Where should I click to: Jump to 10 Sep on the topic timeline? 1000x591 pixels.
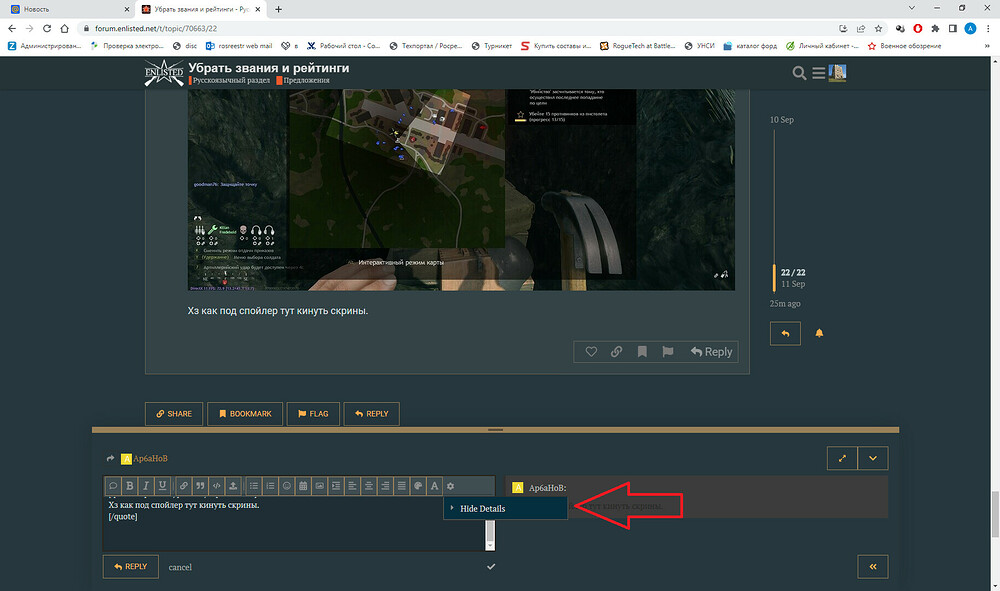pyautogui.click(x=781, y=120)
